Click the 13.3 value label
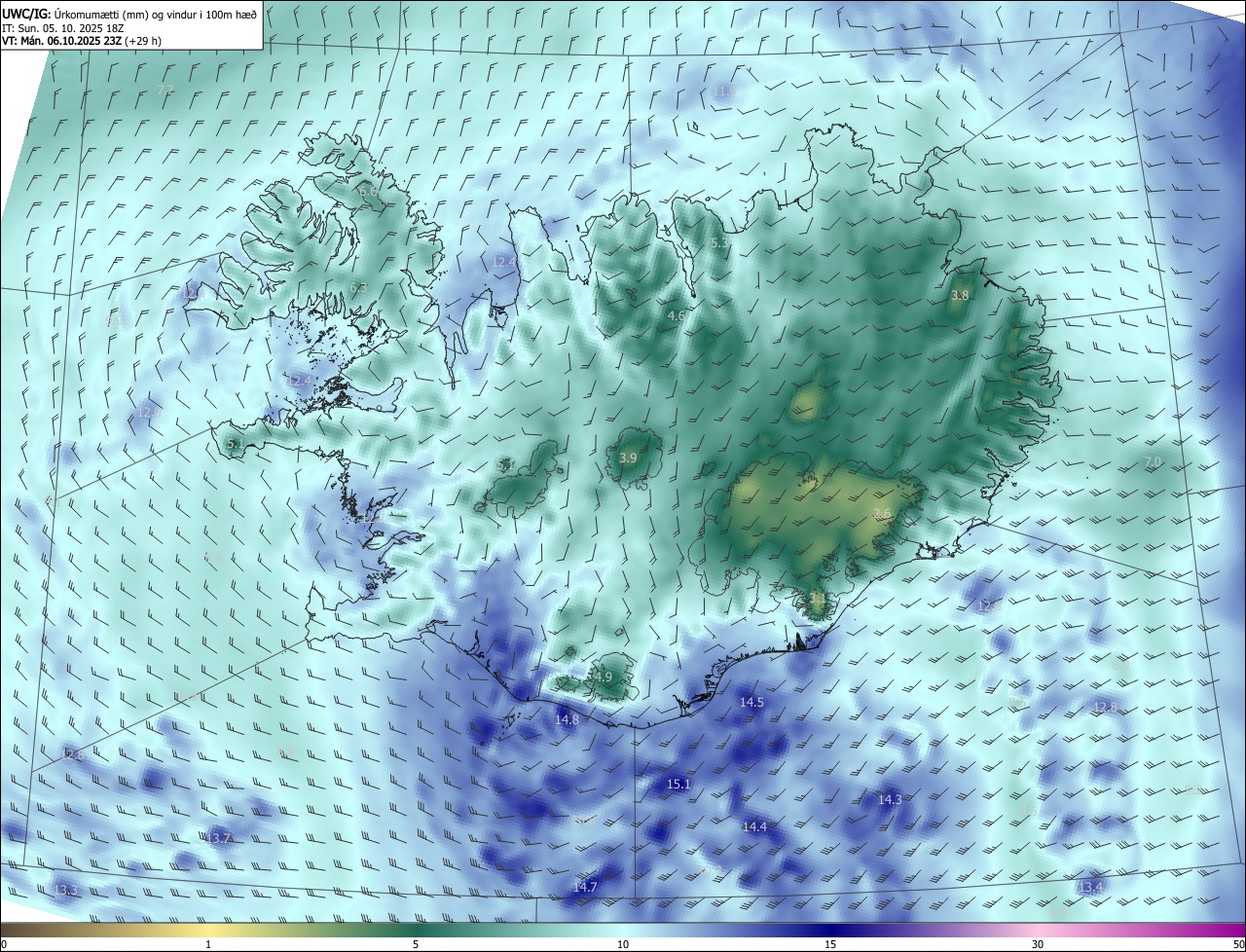Viewport: 1246px width, 952px height. (66, 891)
